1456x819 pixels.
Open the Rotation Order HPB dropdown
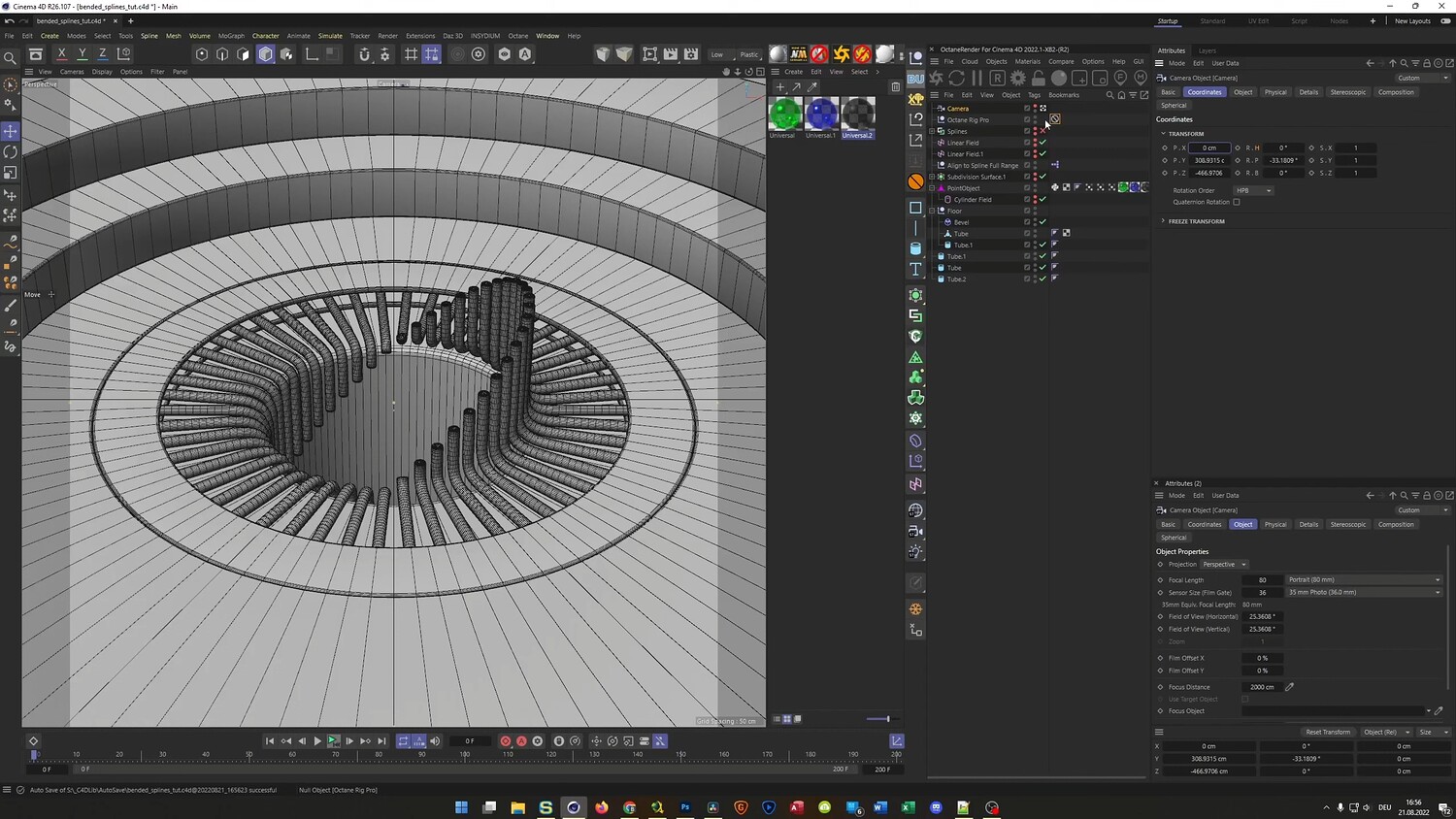click(1253, 190)
